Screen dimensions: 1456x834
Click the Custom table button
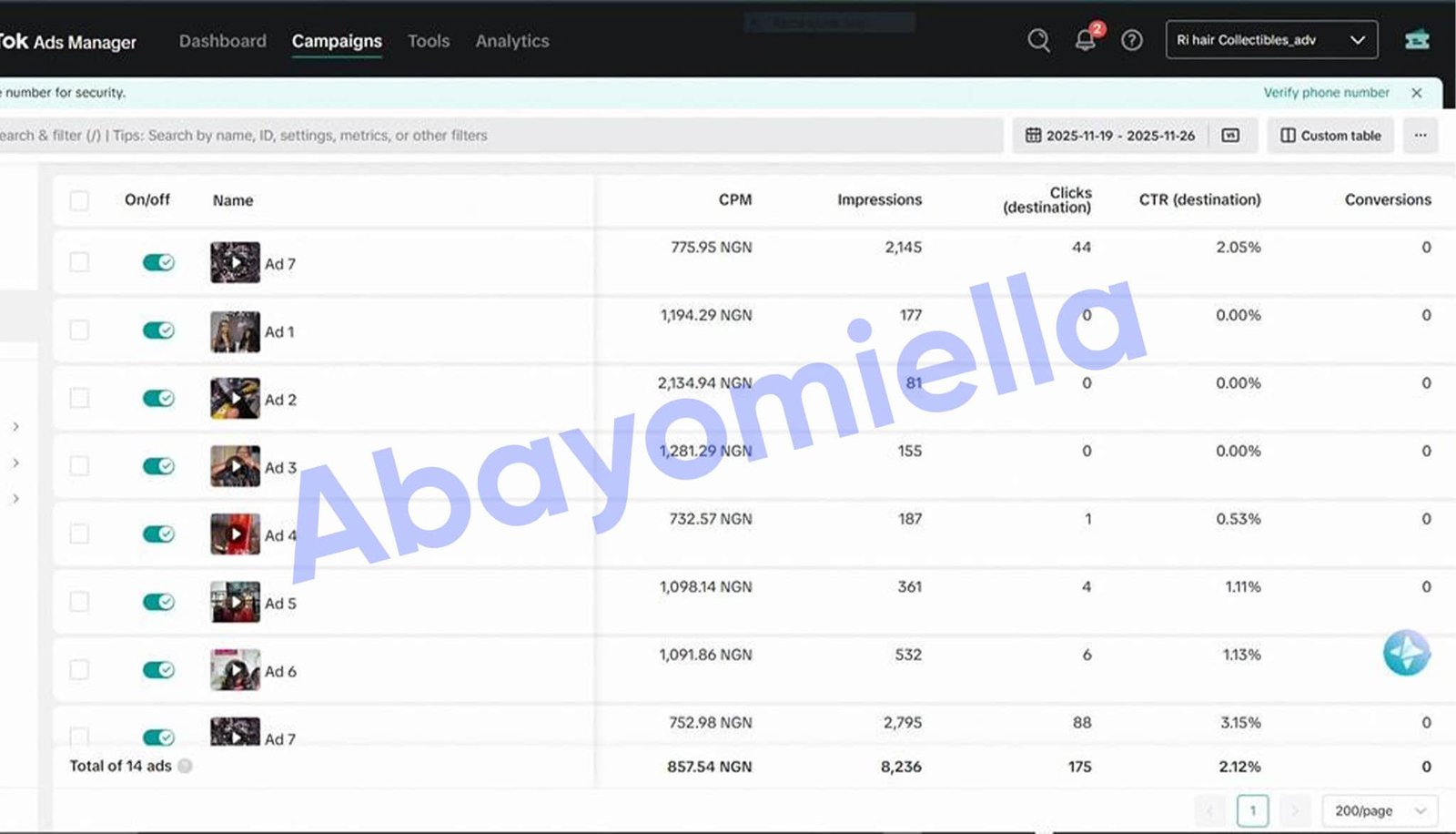coord(1330,136)
